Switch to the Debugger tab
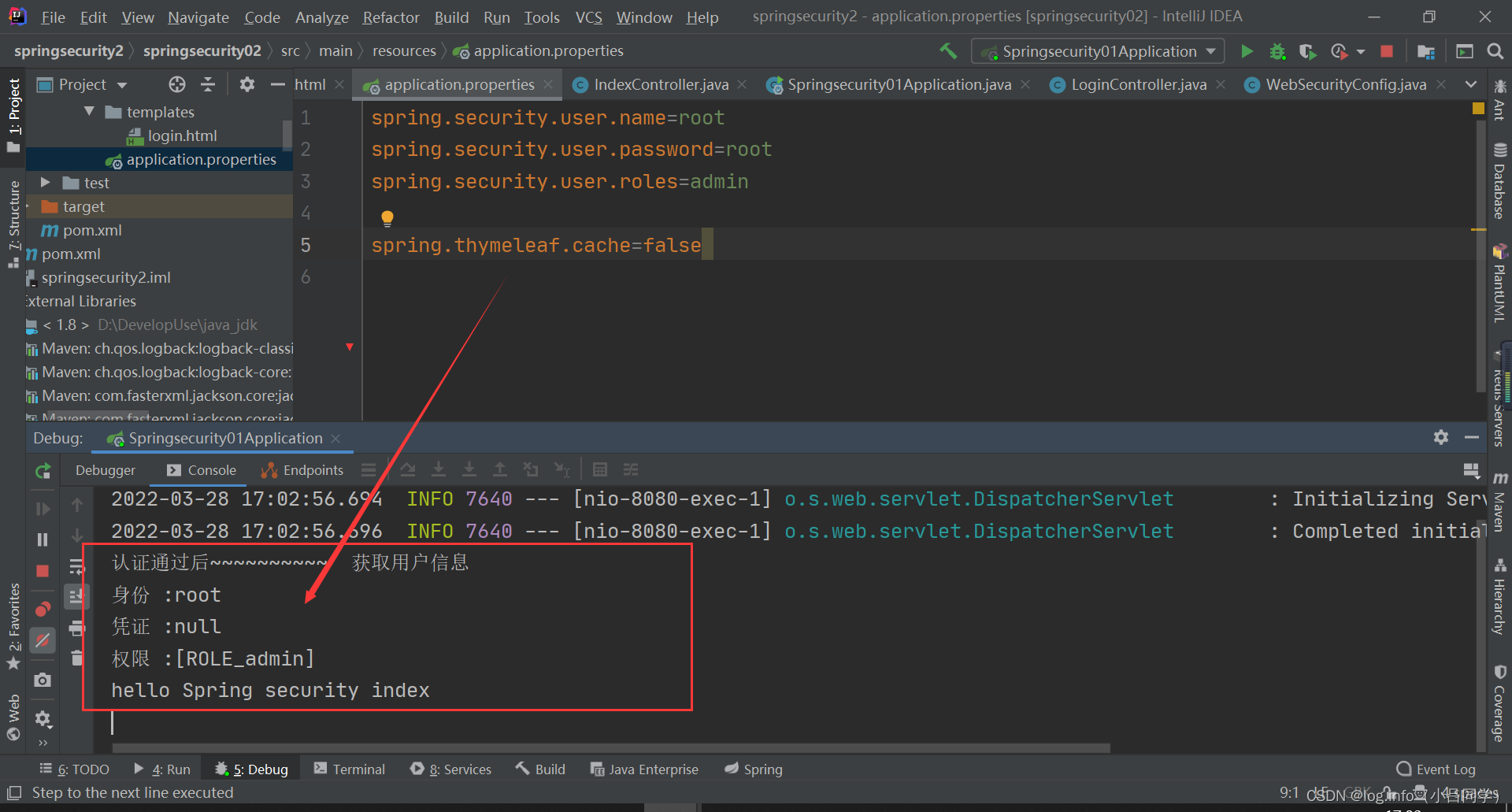 (x=106, y=470)
